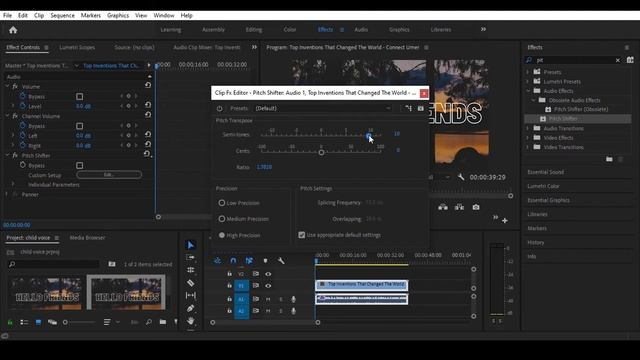
Task: Reset the Pitch Shifter effect
Action: (x=147, y=154)
